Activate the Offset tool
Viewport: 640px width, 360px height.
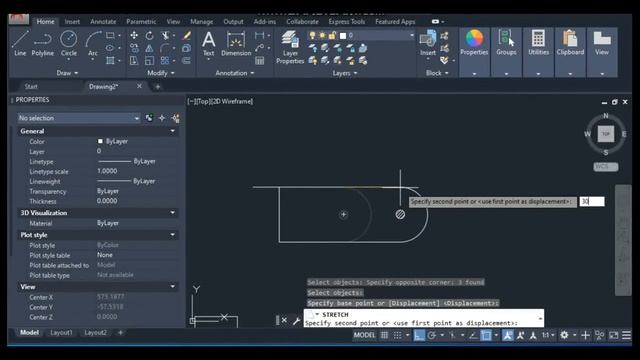tap(187, 61)
